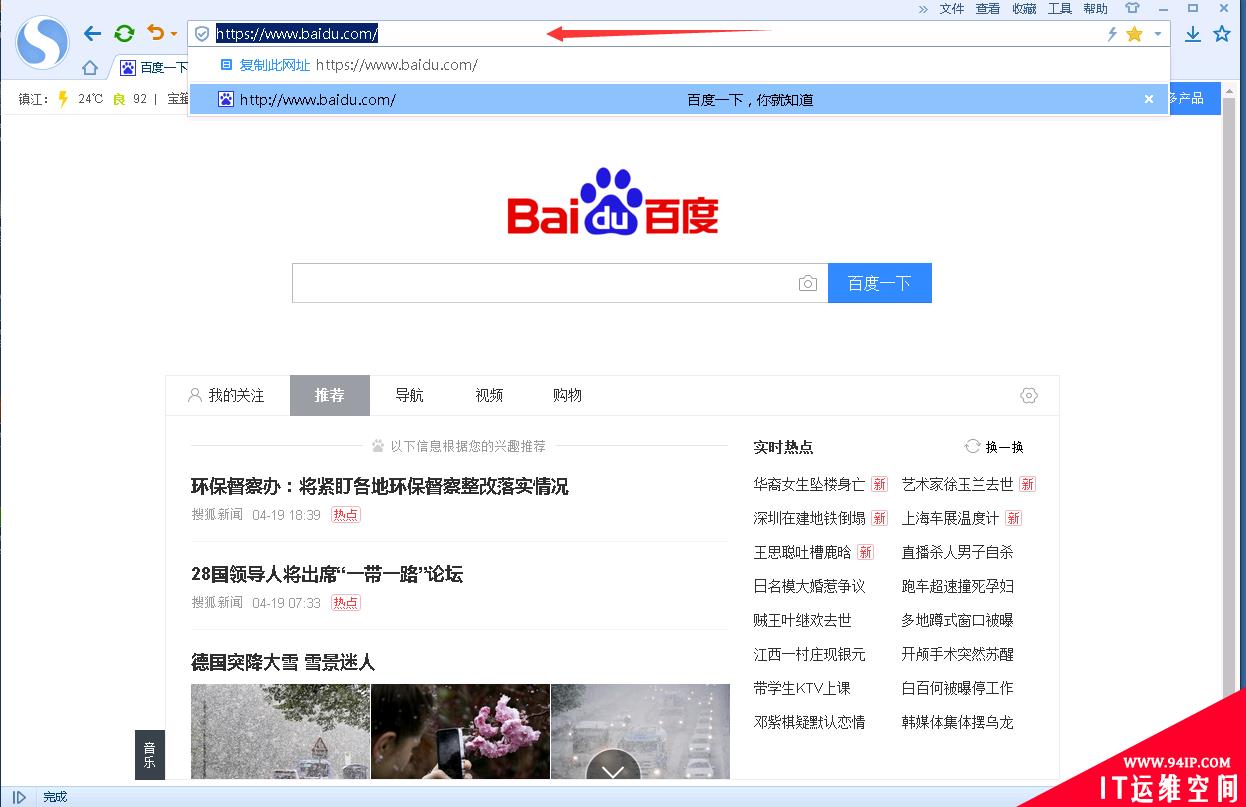
Task: Open hot topic 艺术家徐玉兰去世
Action: 957,484
